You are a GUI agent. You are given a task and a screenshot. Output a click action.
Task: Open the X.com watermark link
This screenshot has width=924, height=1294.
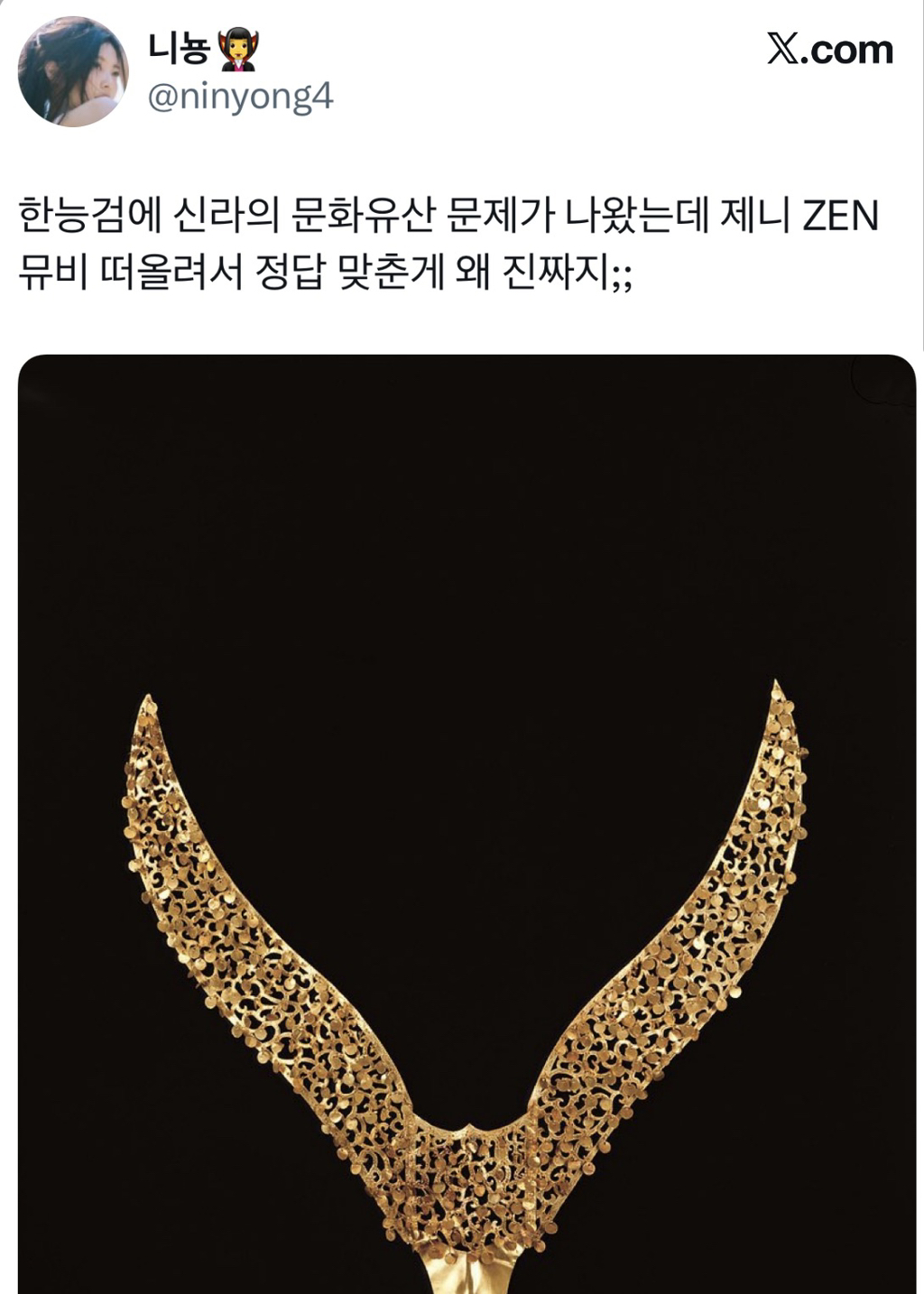(830, 50)
